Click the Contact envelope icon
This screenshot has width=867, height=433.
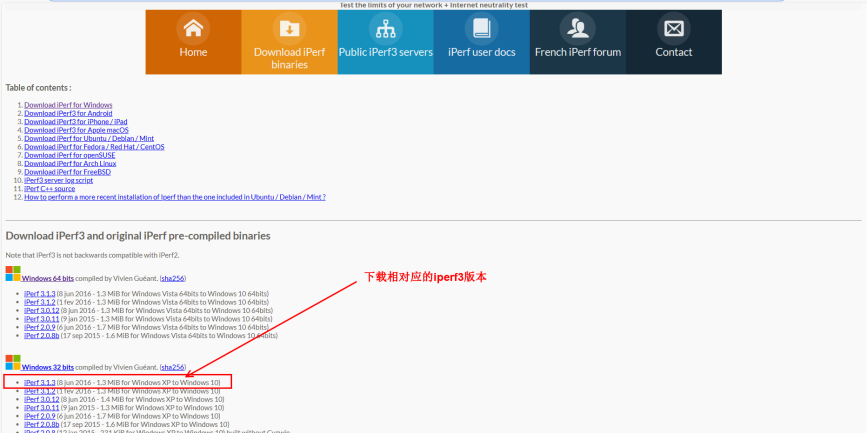point(673,28)
